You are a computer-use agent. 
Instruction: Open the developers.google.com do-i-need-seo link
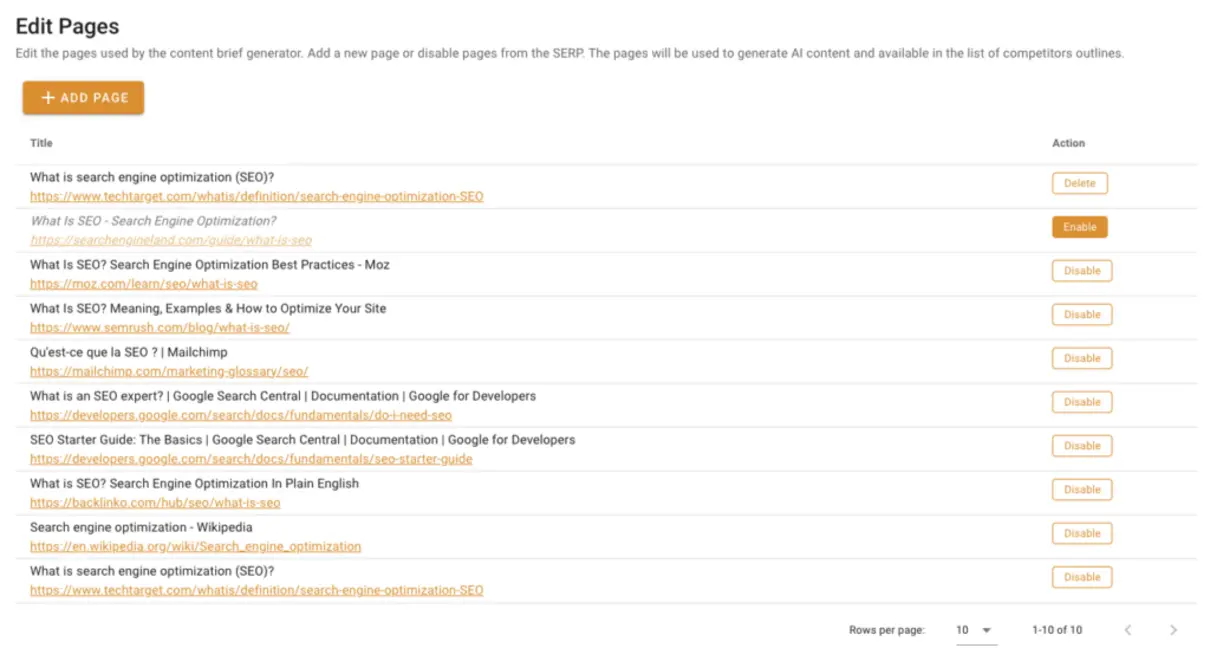(240, 415)
